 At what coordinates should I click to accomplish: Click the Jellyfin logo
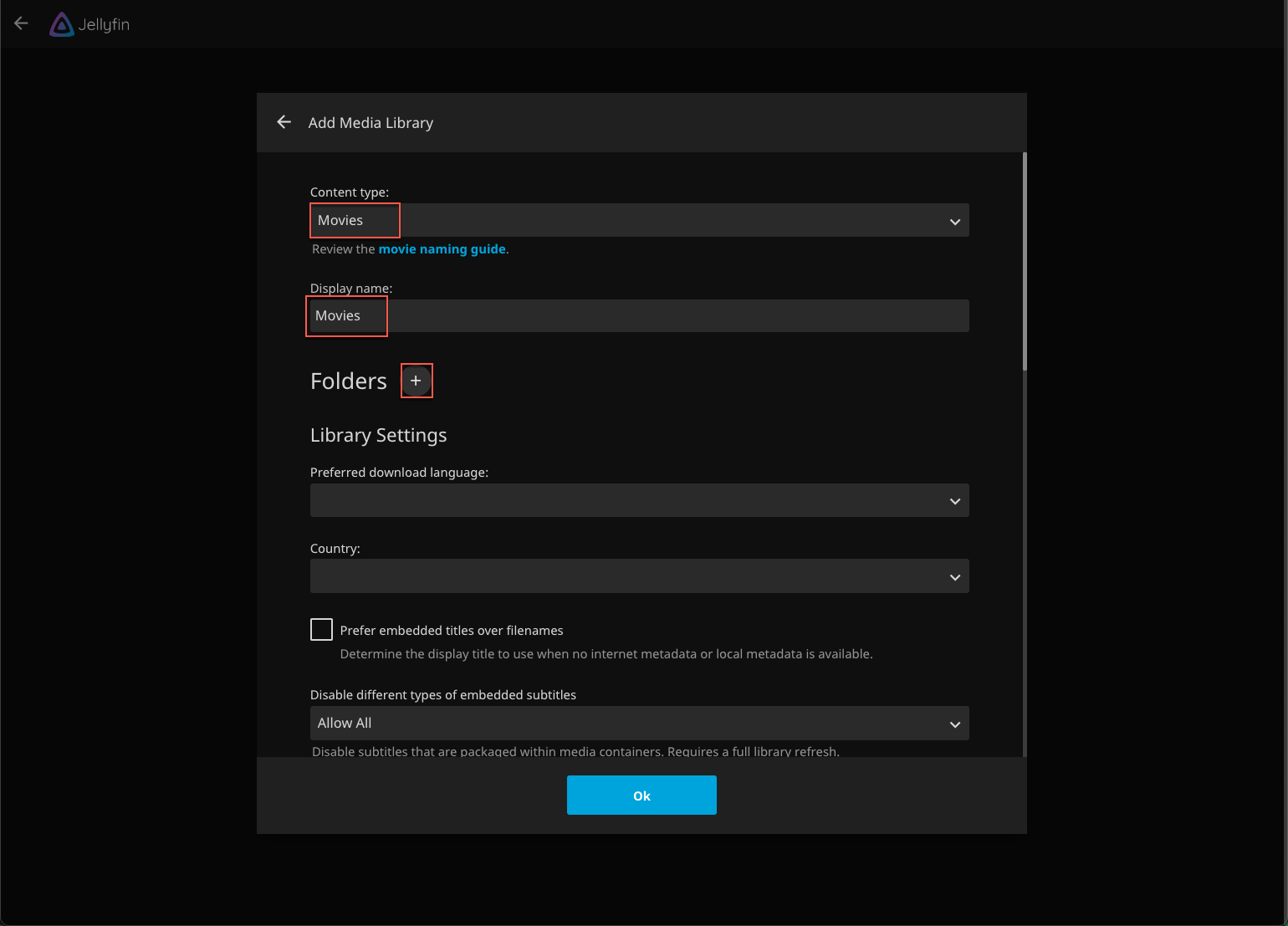pos(89,24)
